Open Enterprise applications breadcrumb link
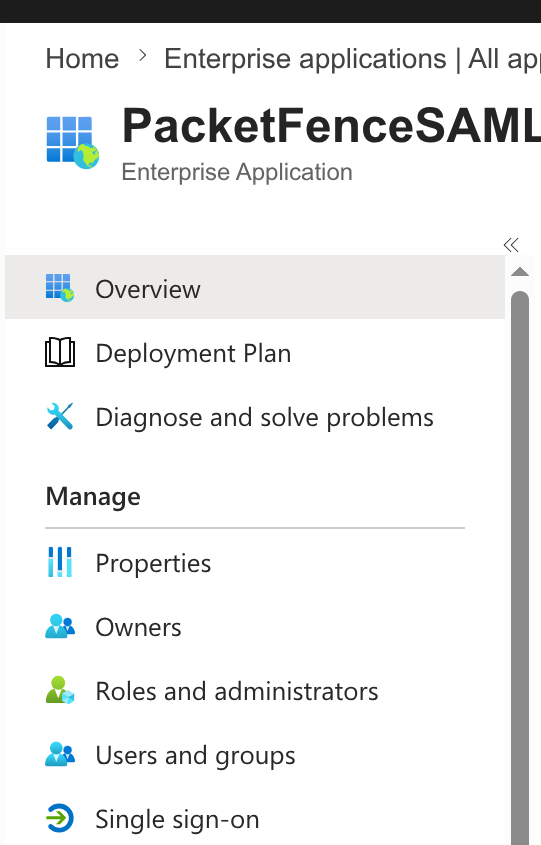This screenshot has width=541, height=845. click(x=352, y=59)
